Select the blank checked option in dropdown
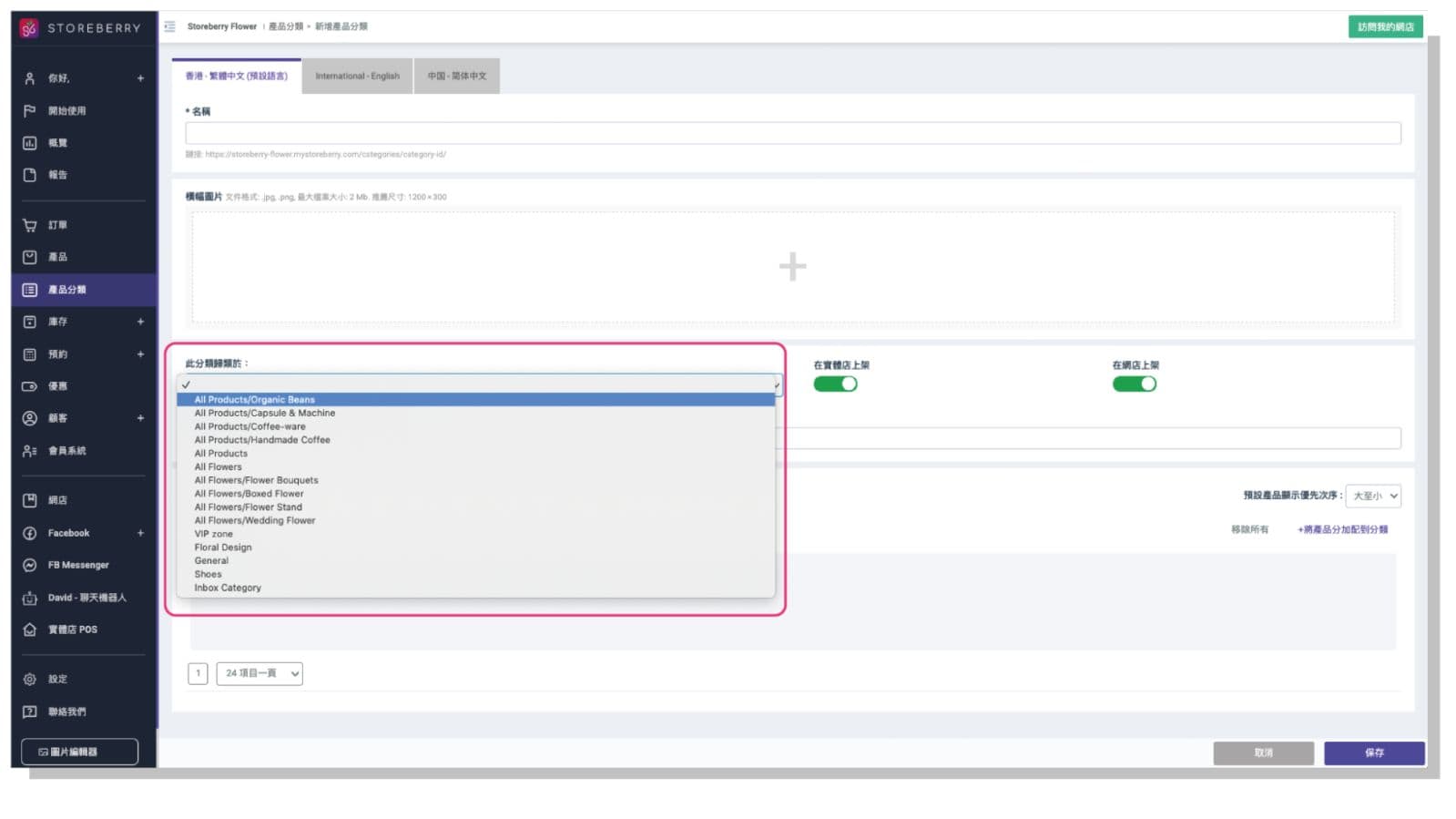The height and width of the screenshot is (819, 1456). point(475,384)
